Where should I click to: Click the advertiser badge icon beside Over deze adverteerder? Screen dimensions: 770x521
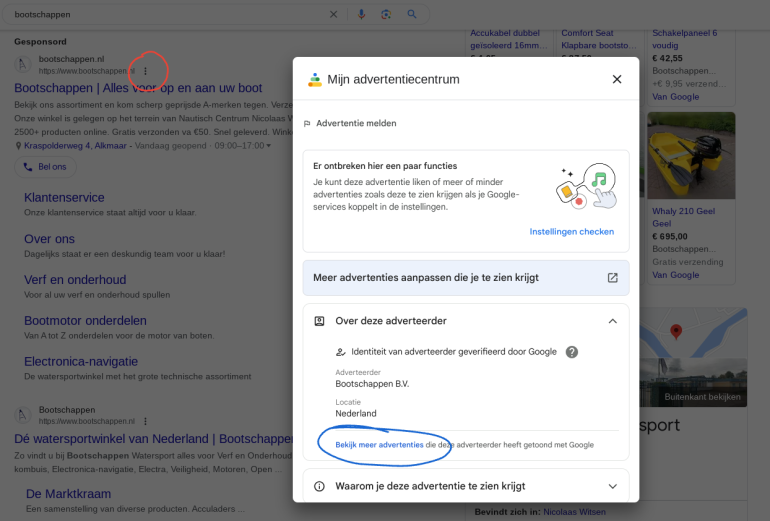[319, 321]
